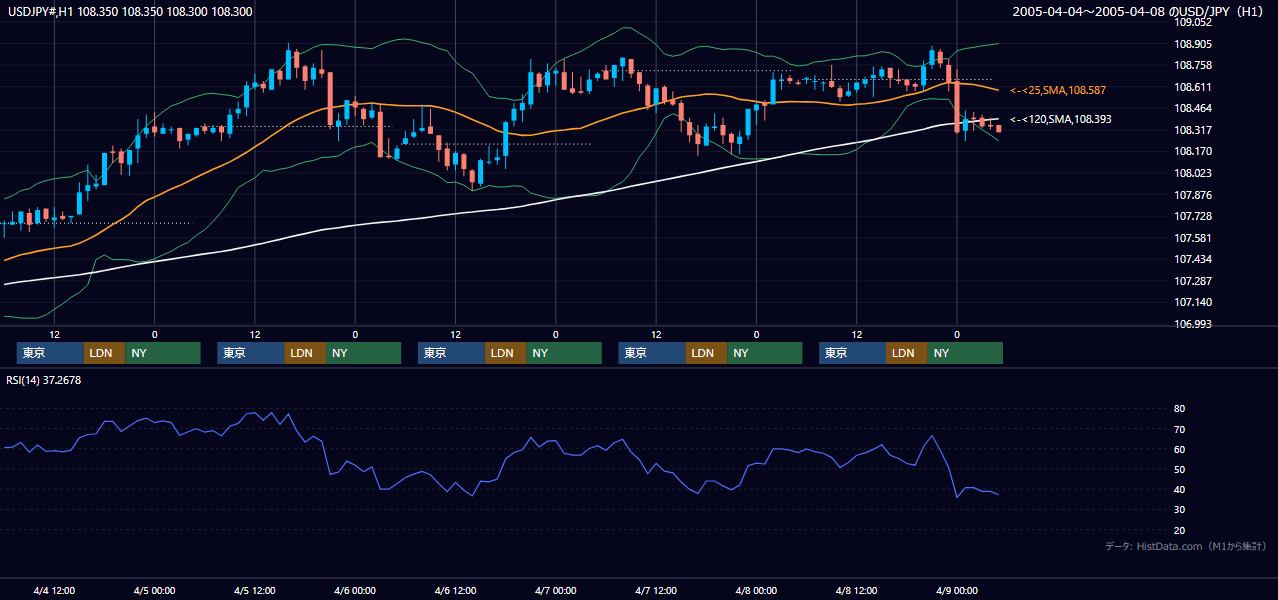This screenshot has height=600, width=1278.
Task: Click price axis value 107.140
Action: coord(1194,302)
